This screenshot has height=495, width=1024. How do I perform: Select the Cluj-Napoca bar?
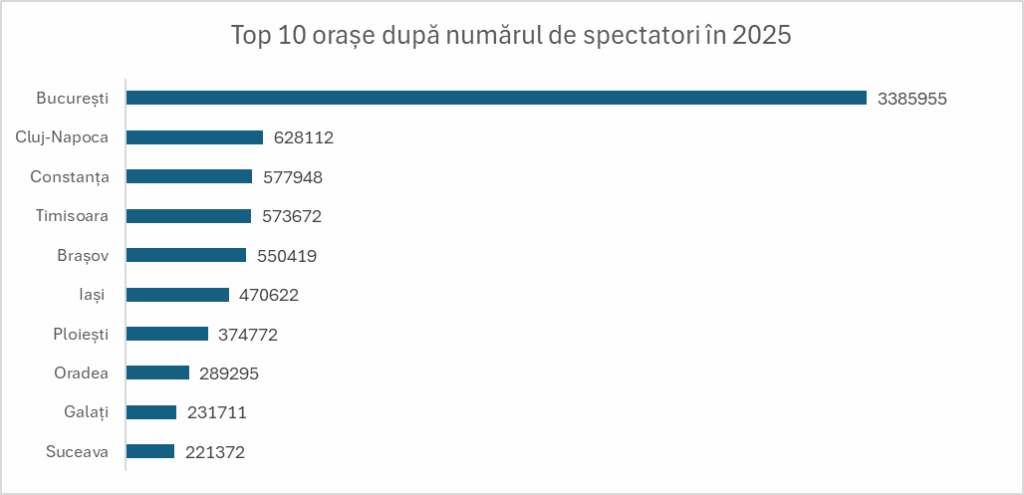pos(195,137)
